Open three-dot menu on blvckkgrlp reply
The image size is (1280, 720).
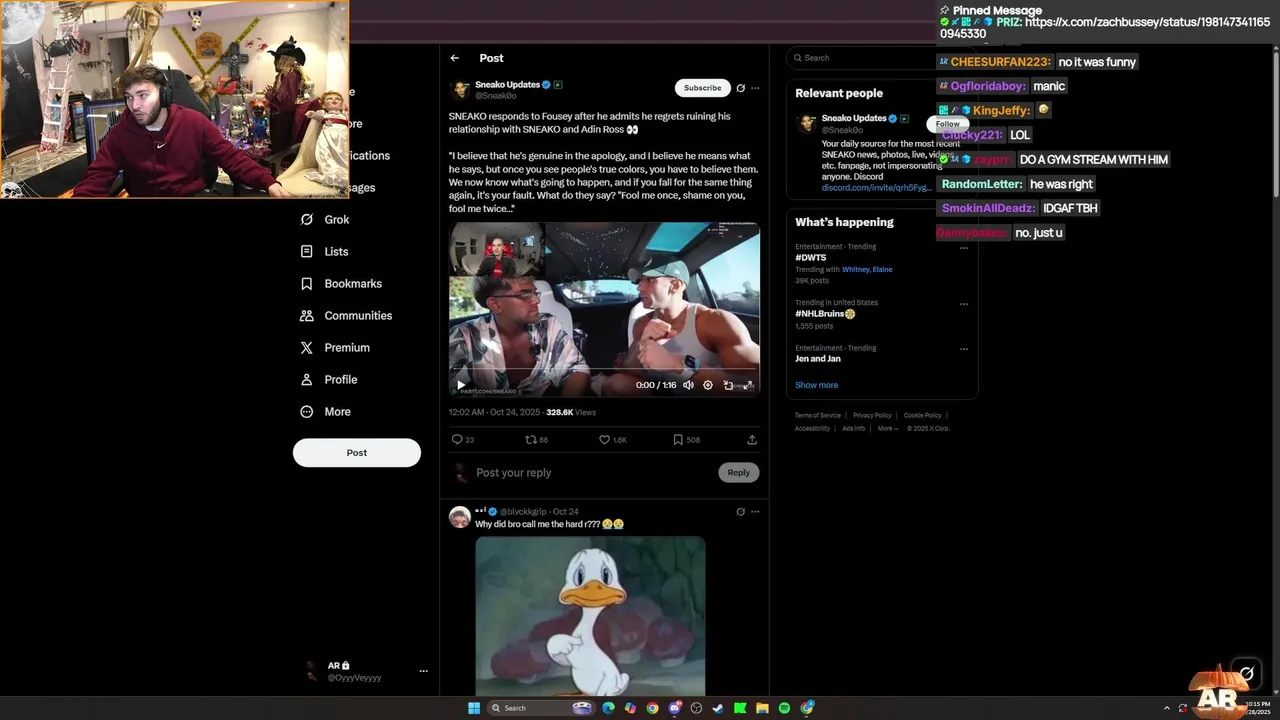tap(755, 512)
